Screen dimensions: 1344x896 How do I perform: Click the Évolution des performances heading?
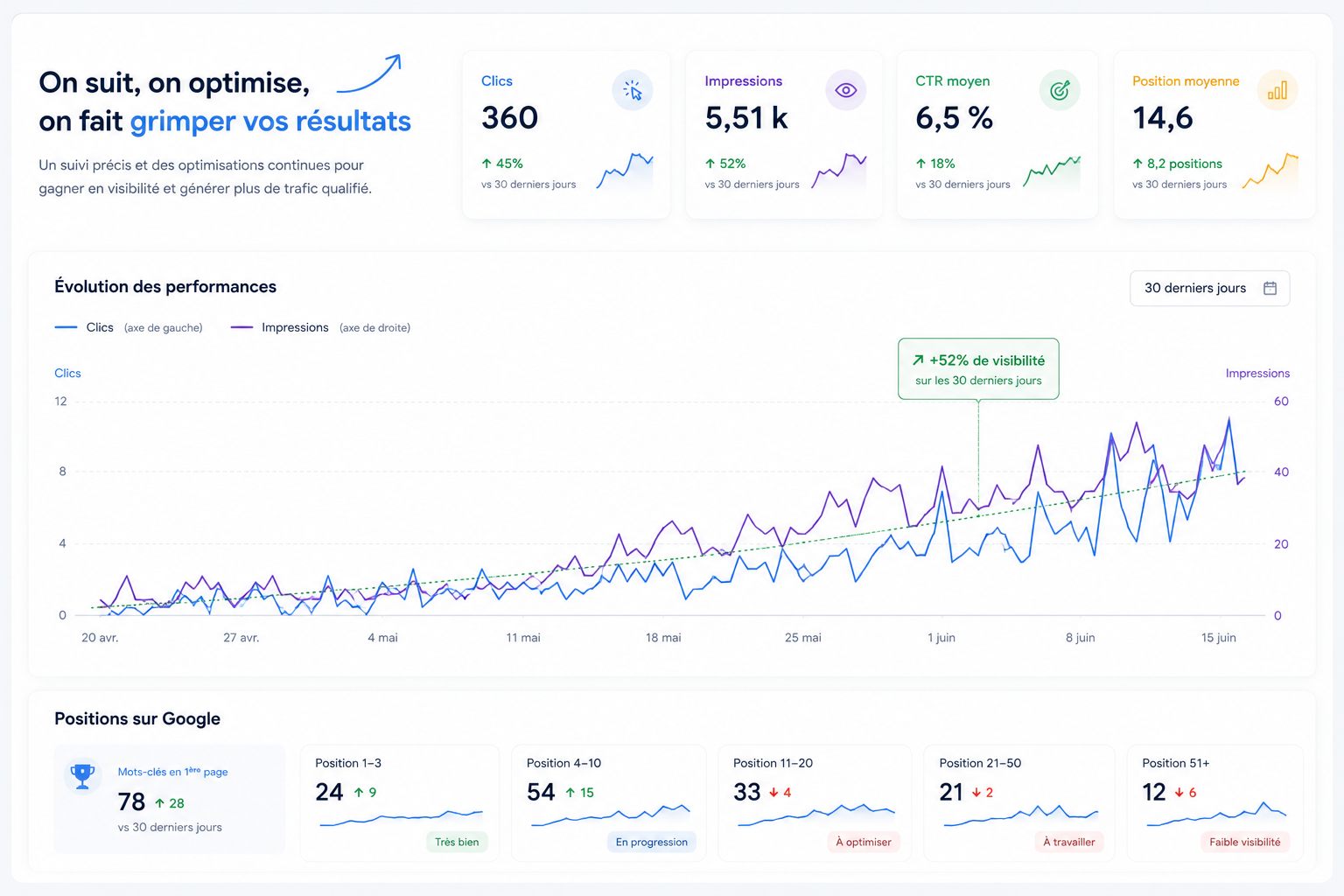pyautogui.click(x=165, y=286)
